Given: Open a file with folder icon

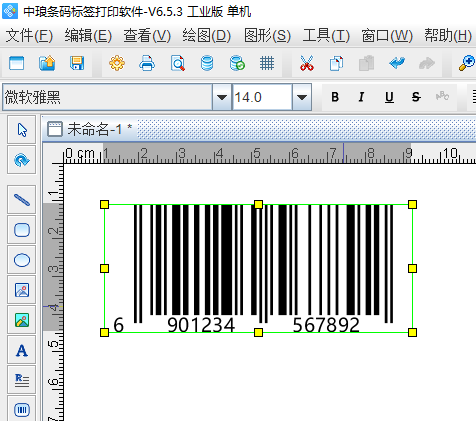Looking at the screenshot, I should (47, 63).
